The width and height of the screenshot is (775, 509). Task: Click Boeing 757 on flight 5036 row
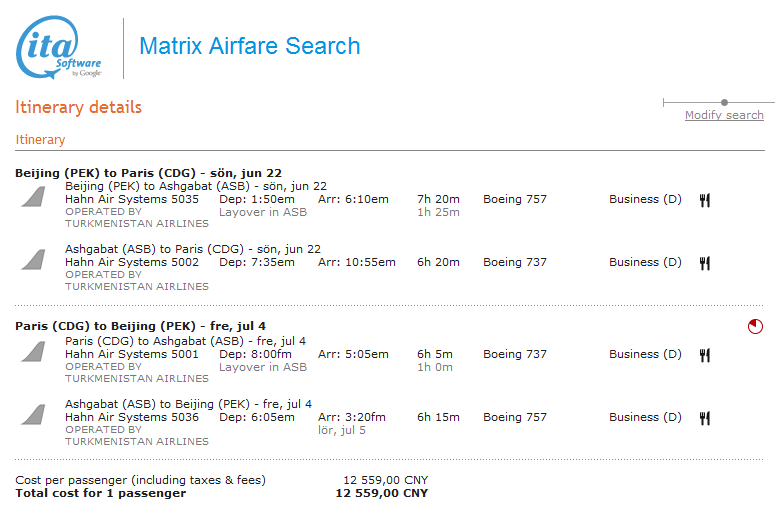(x=515, y=417)
